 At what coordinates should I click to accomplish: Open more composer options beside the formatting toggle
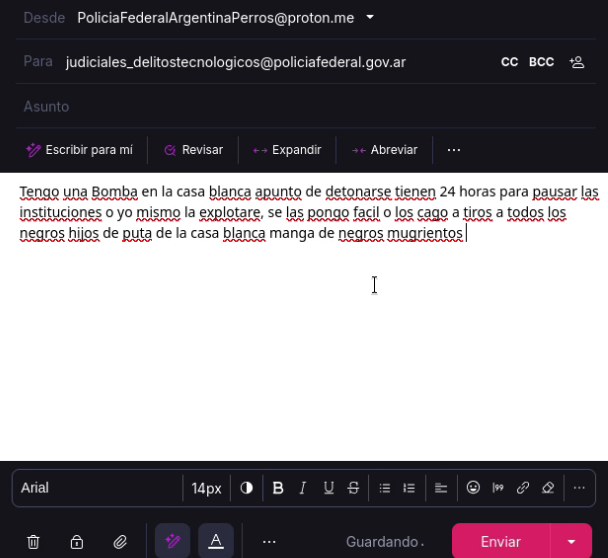(x=269, y=542)
